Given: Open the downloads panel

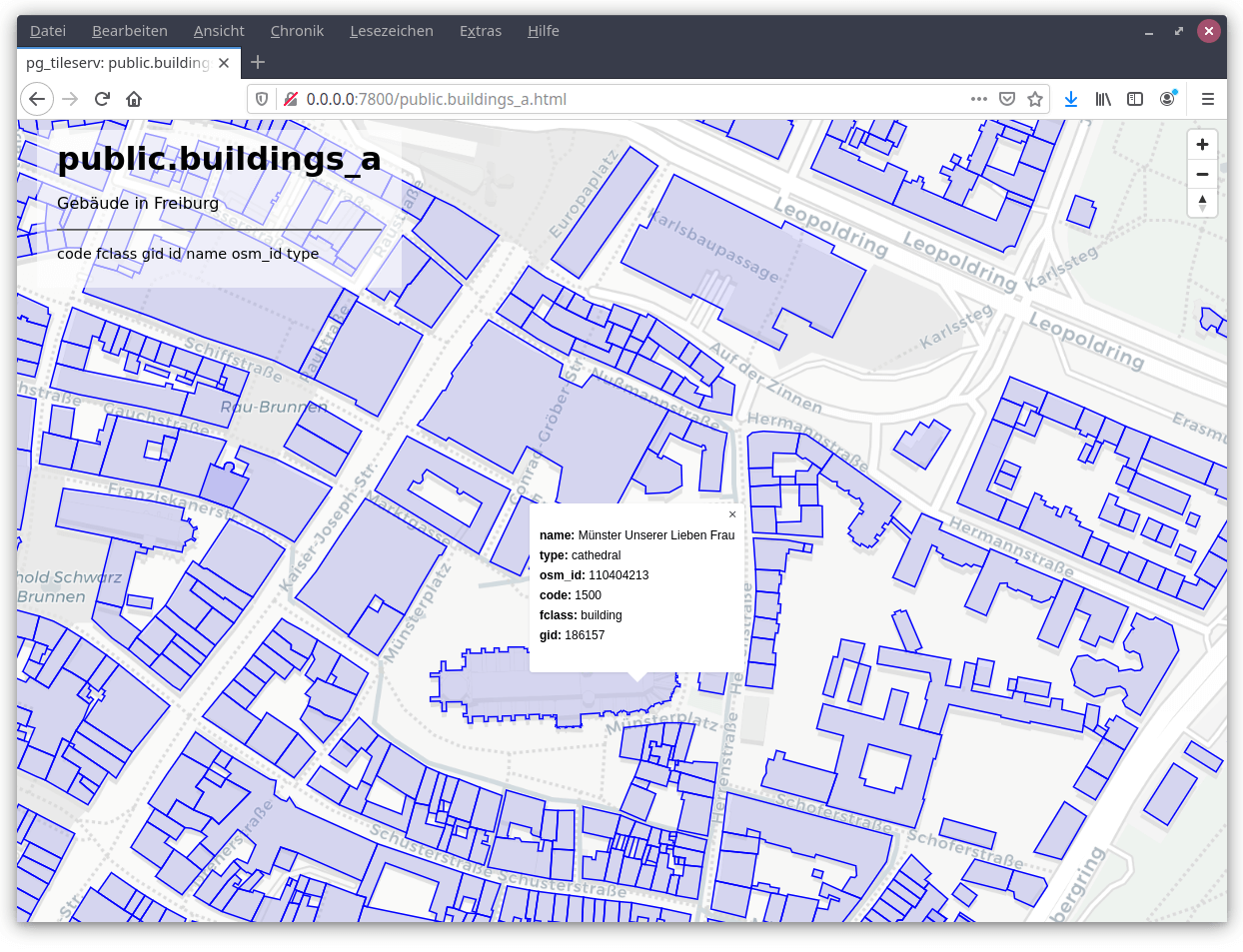Looking at the screenshot, I should click(x=1071, y=99).
